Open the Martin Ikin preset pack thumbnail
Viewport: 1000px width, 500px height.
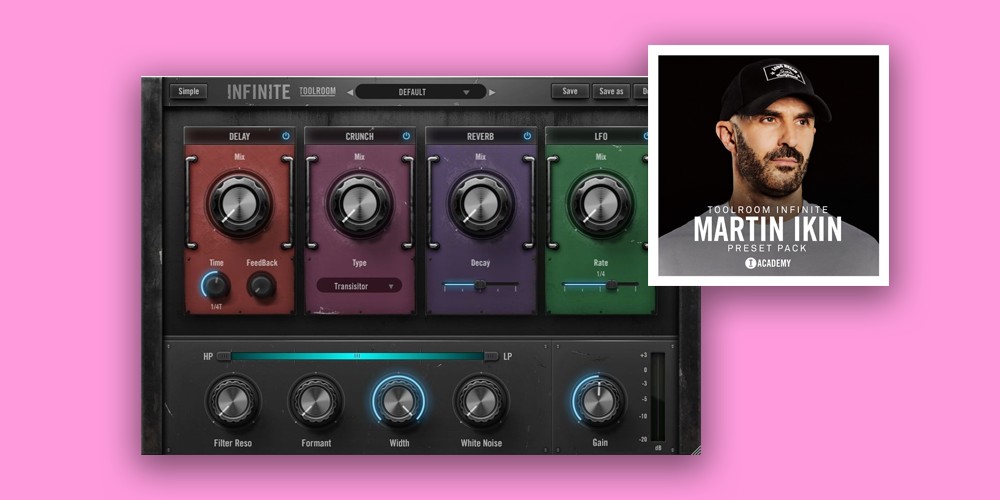[x=768, y=165]
